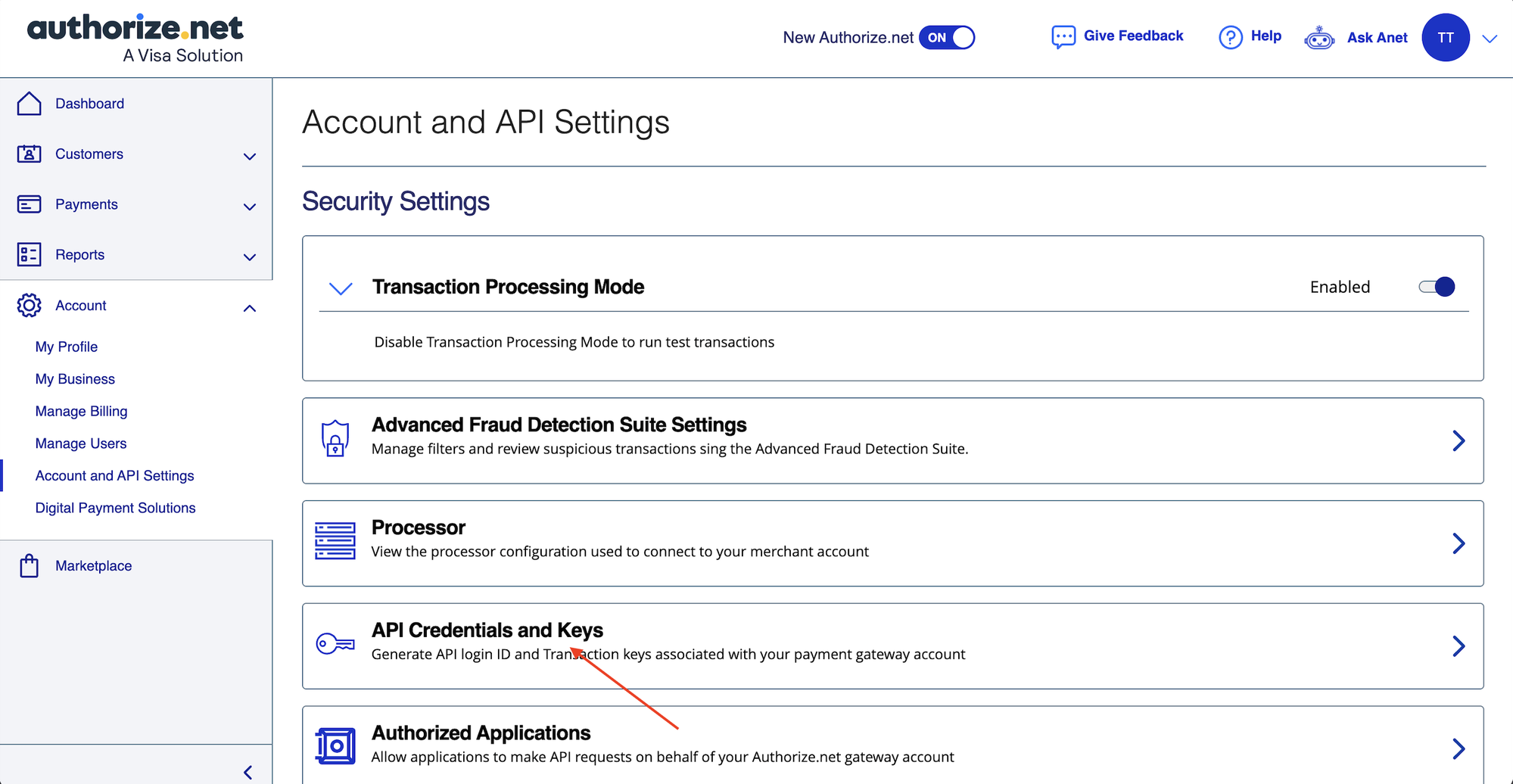Click the Processor server stack icon
This screenshot has height=784, width=1513.
(335, 541)
